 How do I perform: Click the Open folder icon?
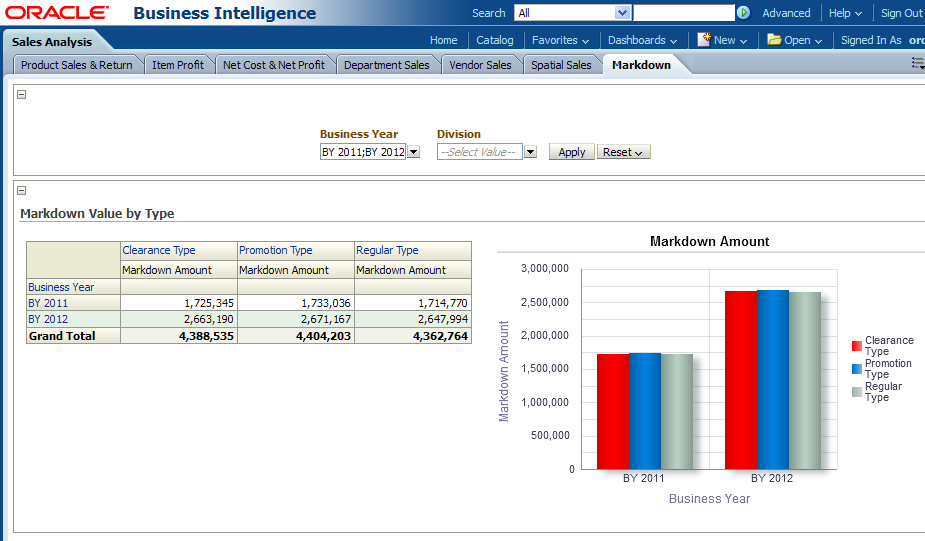click(774, 40)
